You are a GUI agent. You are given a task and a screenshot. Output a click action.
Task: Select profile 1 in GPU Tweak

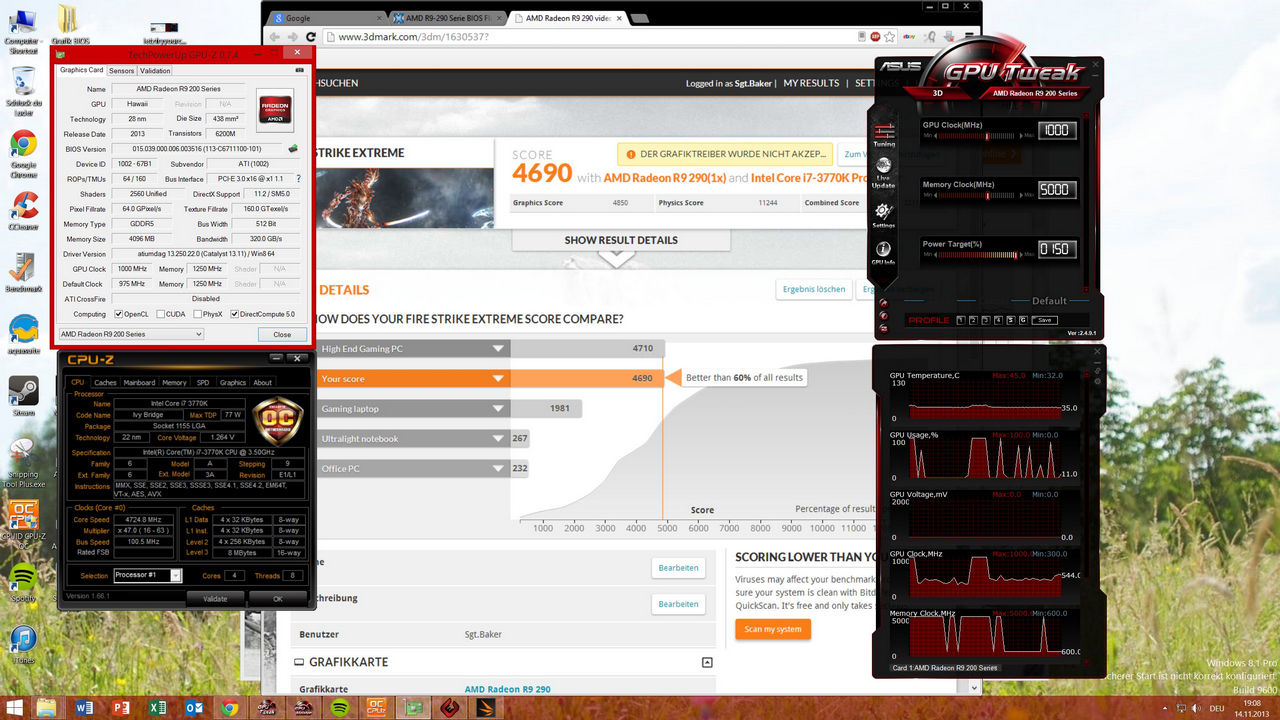(x=960, y=320)
